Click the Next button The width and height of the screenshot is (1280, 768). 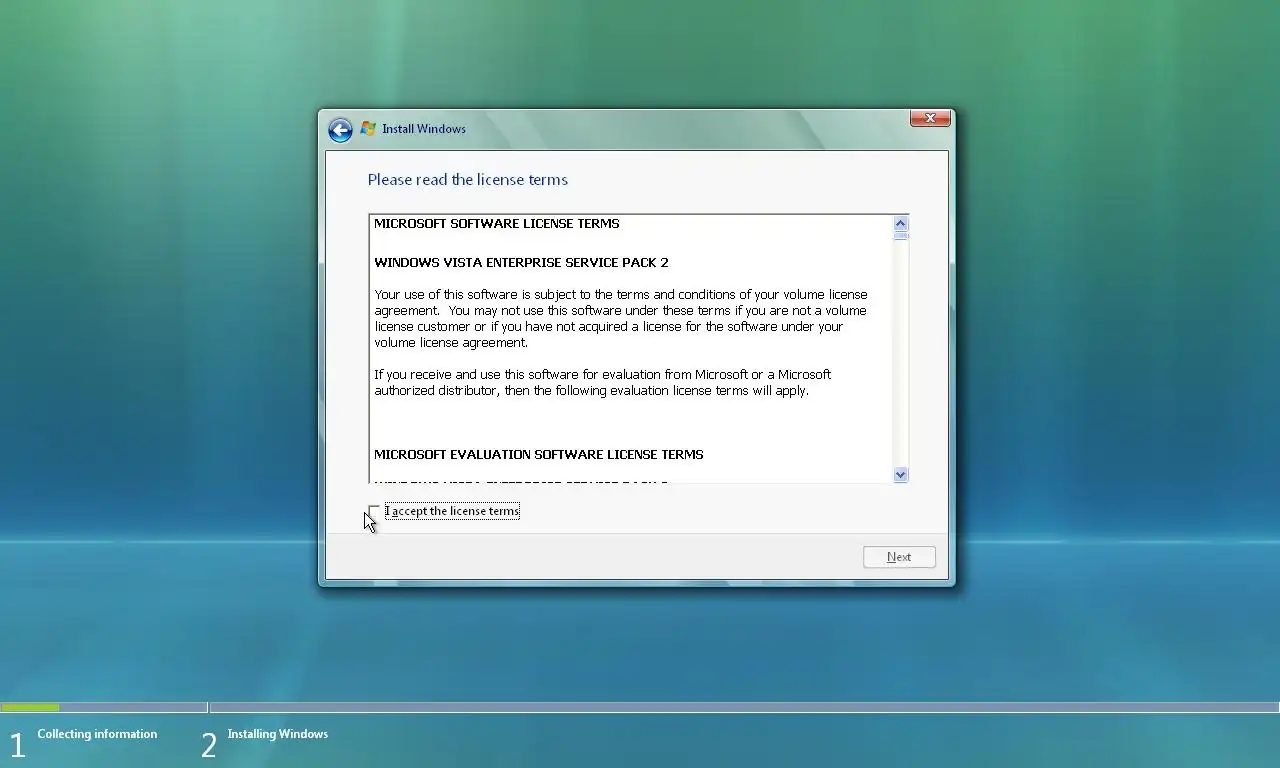click(899, 557)
